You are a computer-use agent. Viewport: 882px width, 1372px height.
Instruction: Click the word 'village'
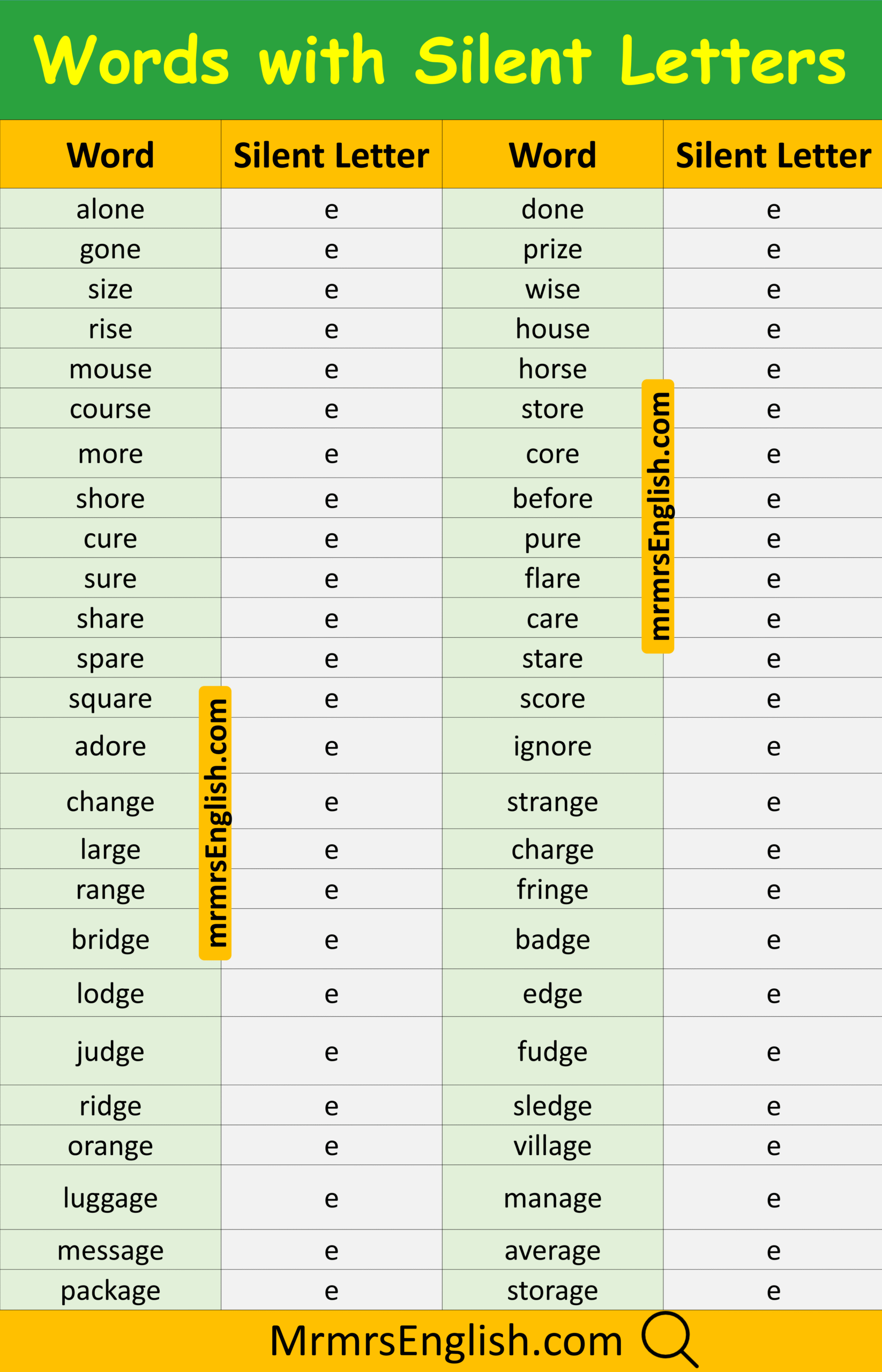point(552,1146)
